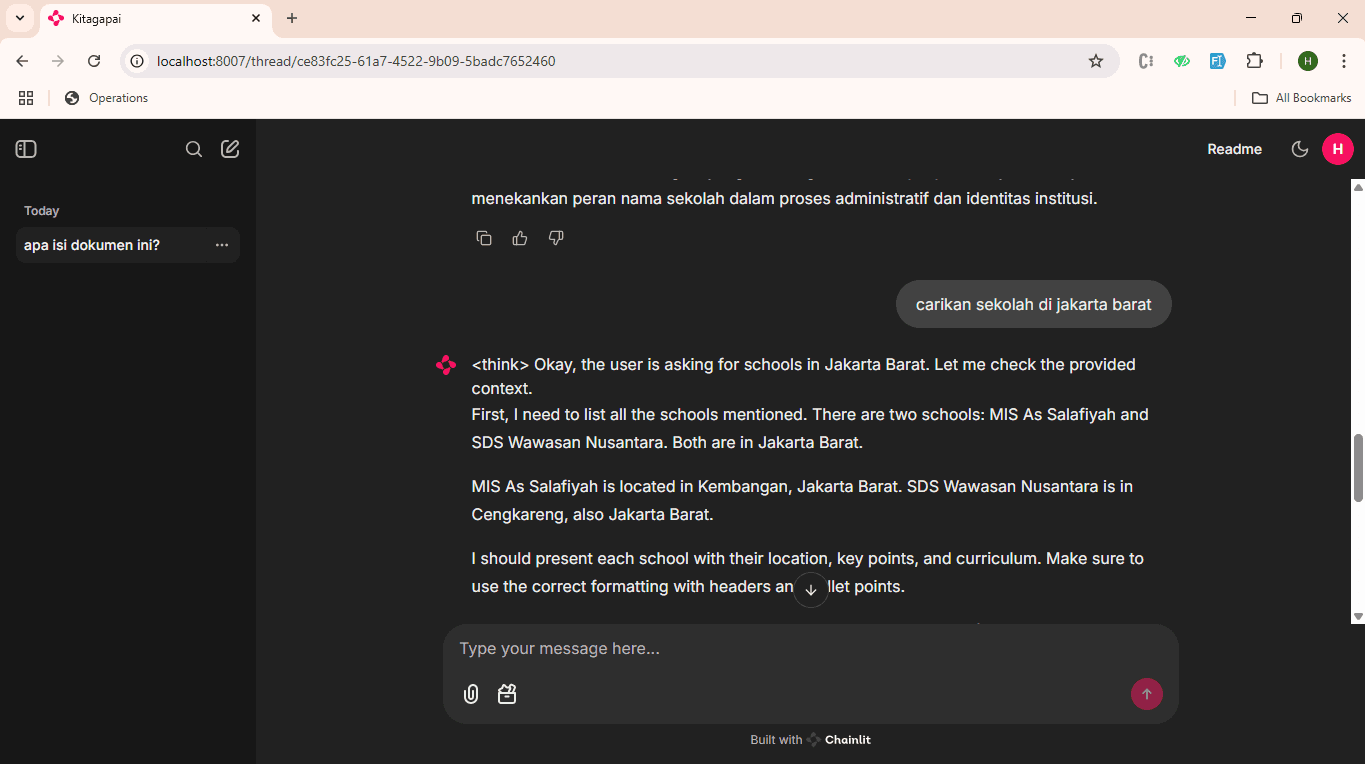
Task: Click the send message arrow button
Action: click(1146, 694)
